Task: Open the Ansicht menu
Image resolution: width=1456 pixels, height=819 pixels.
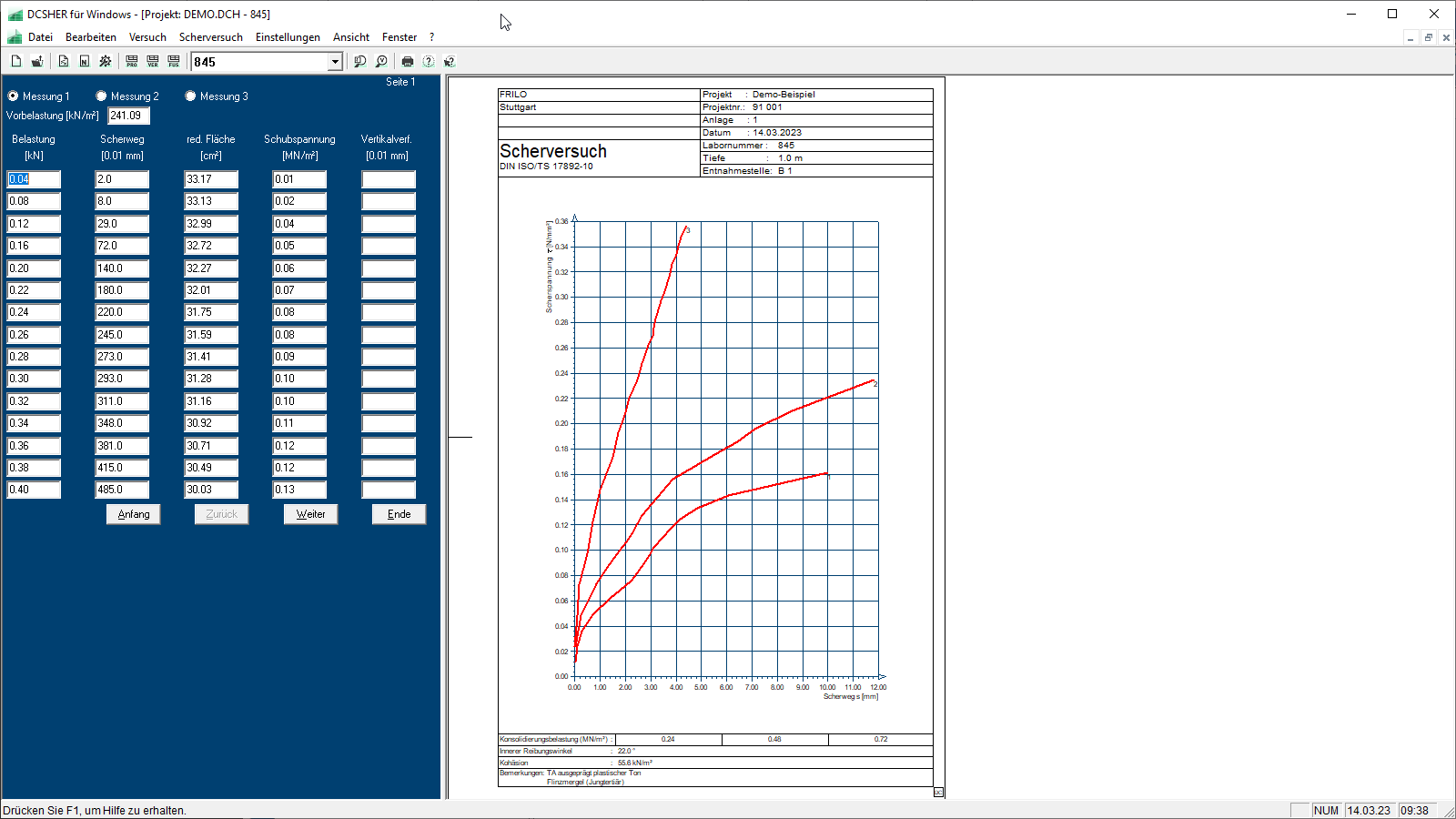Action: click(351, 37)
